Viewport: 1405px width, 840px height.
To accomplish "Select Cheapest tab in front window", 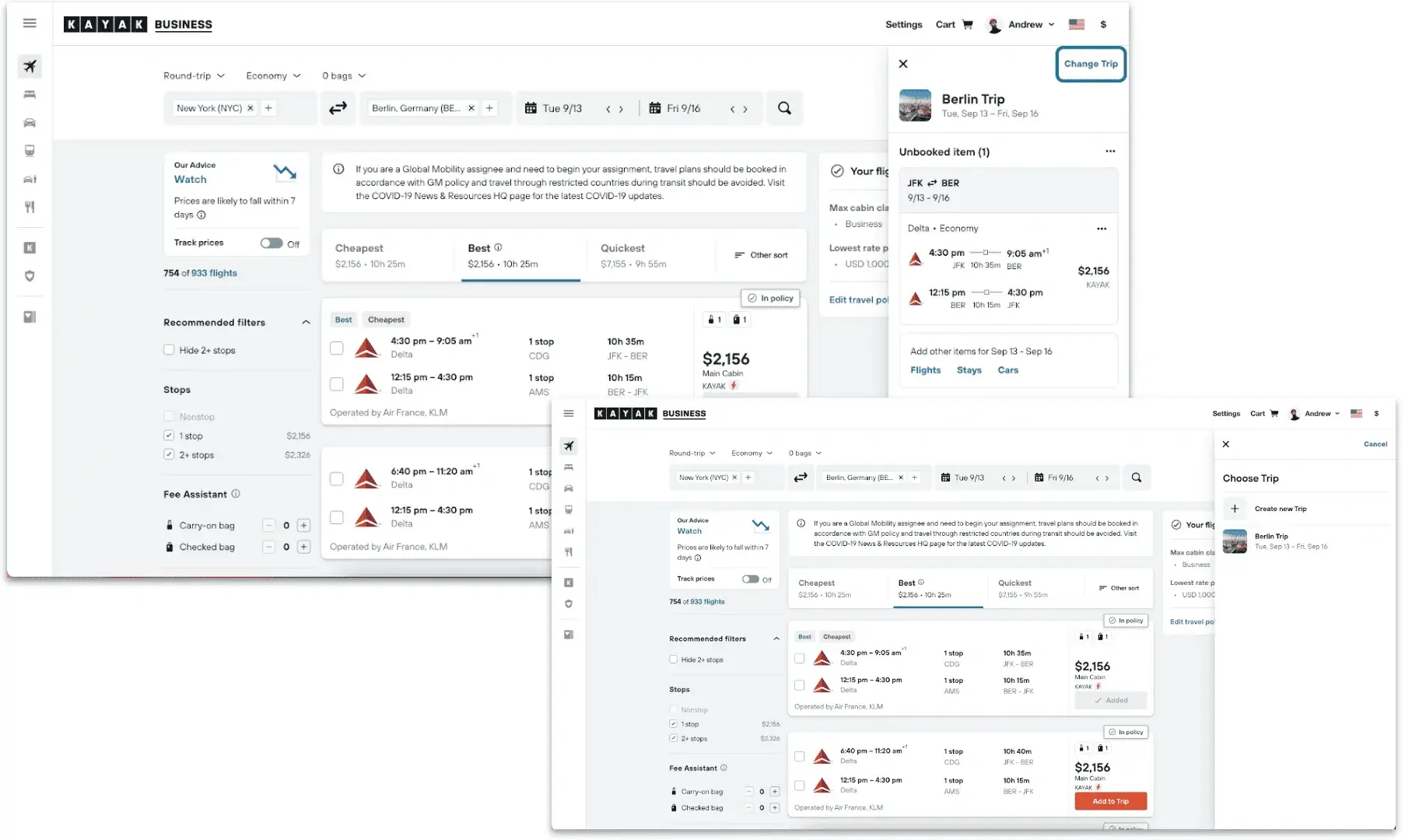I will (x=839, y=589).
